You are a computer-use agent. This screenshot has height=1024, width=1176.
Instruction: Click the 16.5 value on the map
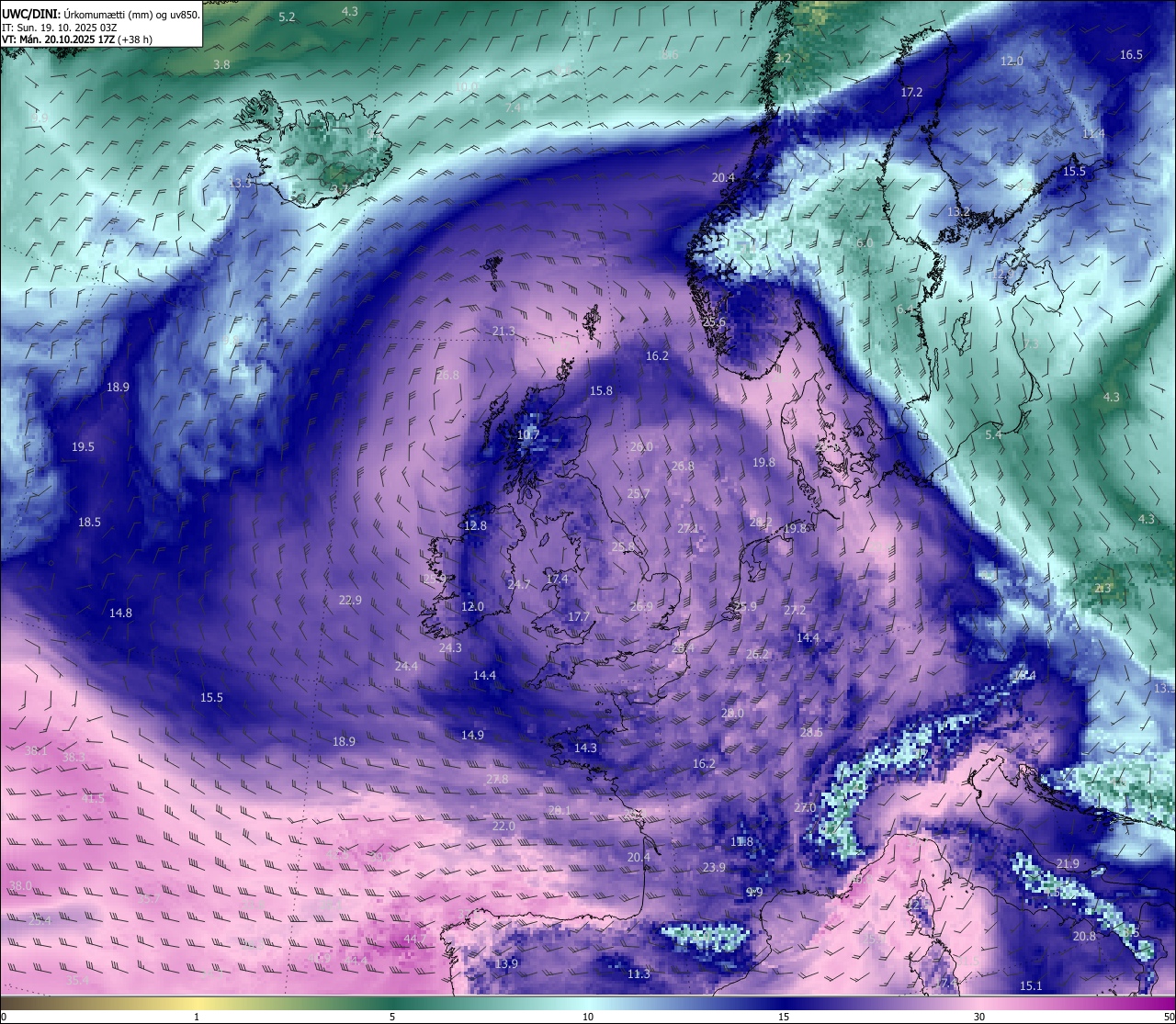tap(1131, 54)
